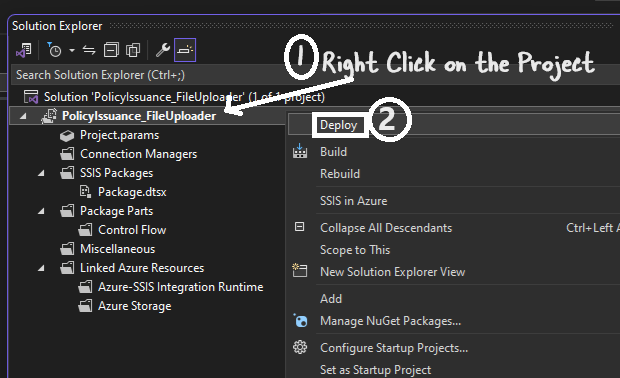620x378 pixels.
Task: Click the Linked Azure Resources folder icon
Action: pos(67,268)
